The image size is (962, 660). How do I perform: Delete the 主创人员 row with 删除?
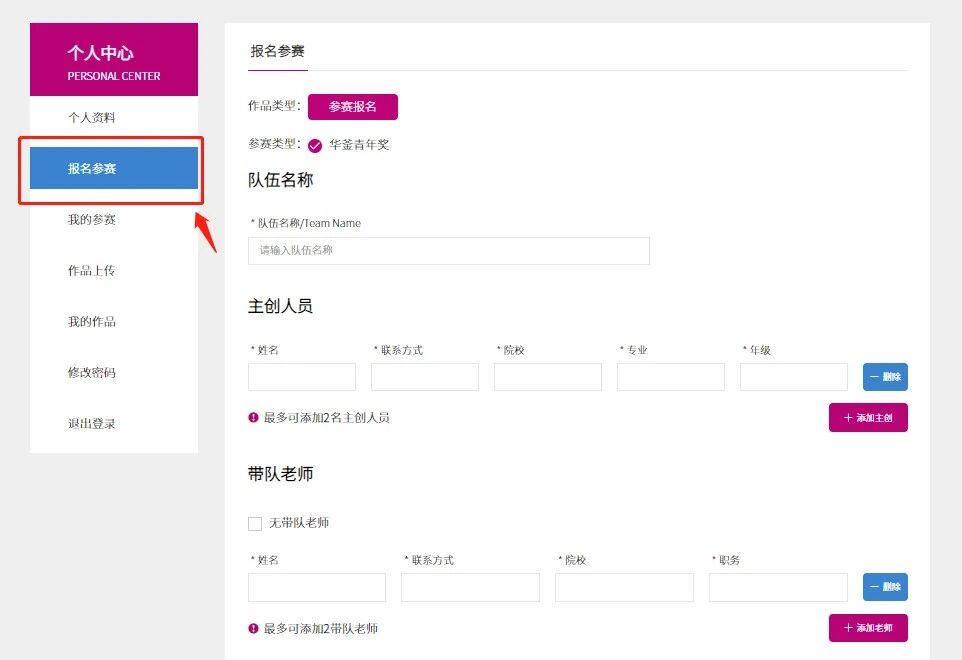885,377
